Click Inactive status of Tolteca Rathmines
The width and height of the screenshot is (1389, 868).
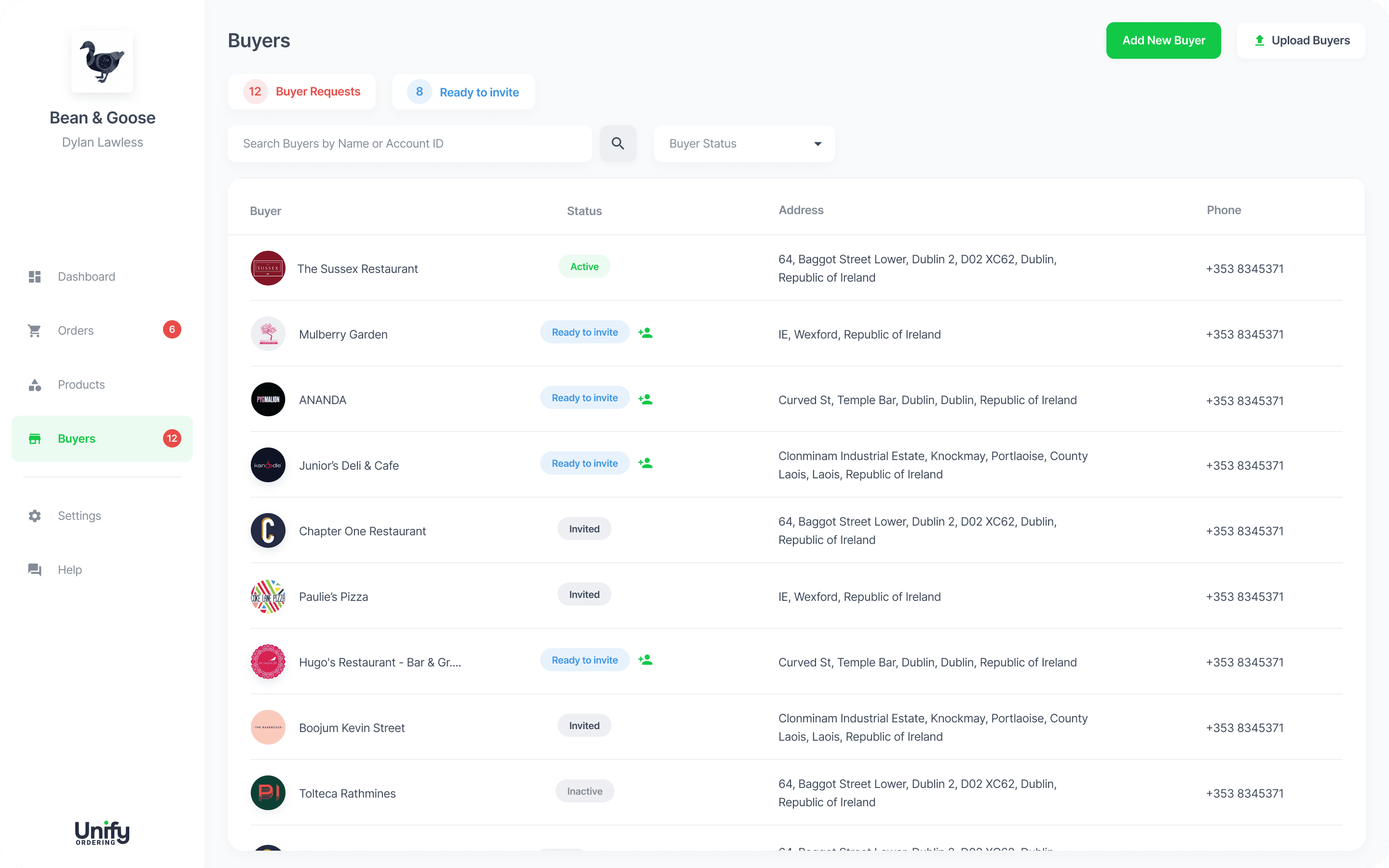point(585,791)
